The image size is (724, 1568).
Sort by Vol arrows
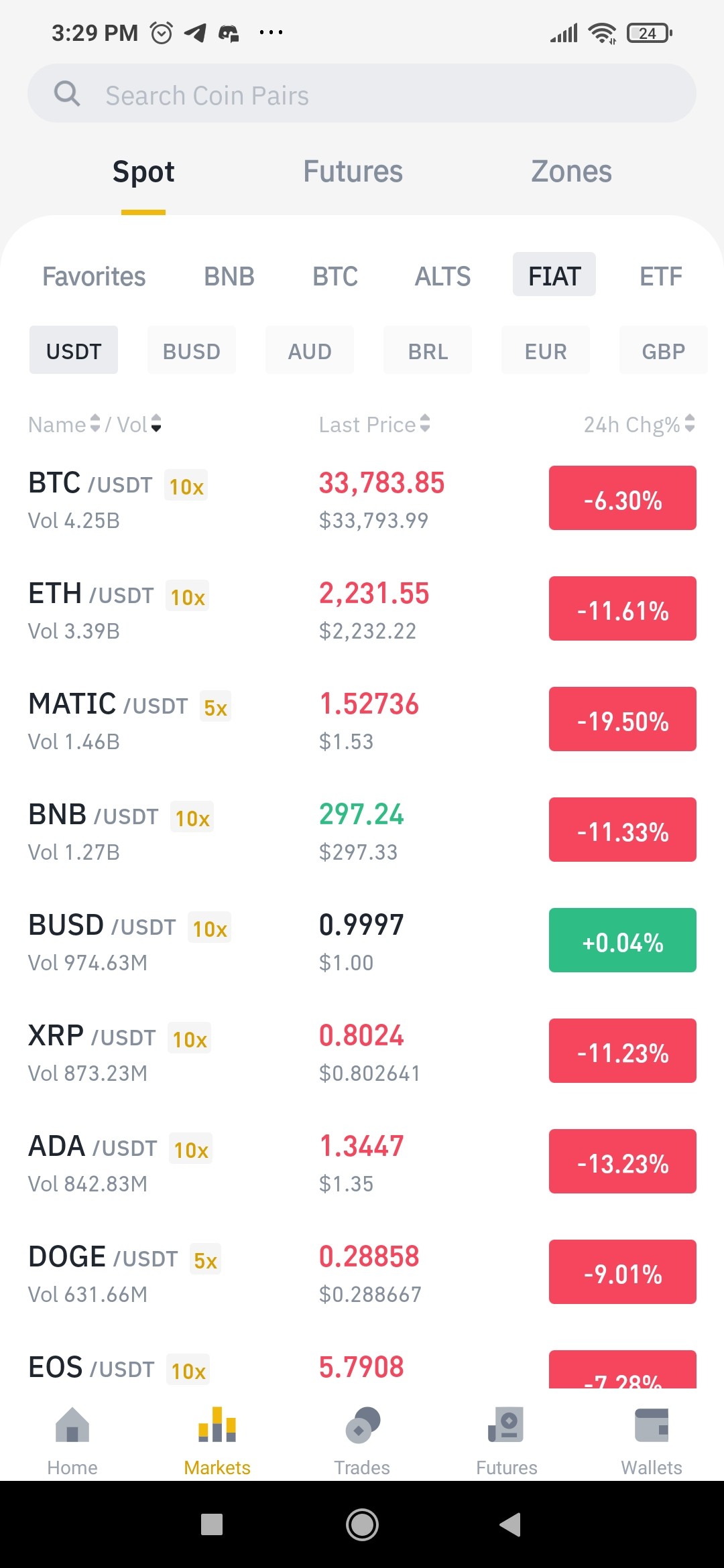[156, 423]
